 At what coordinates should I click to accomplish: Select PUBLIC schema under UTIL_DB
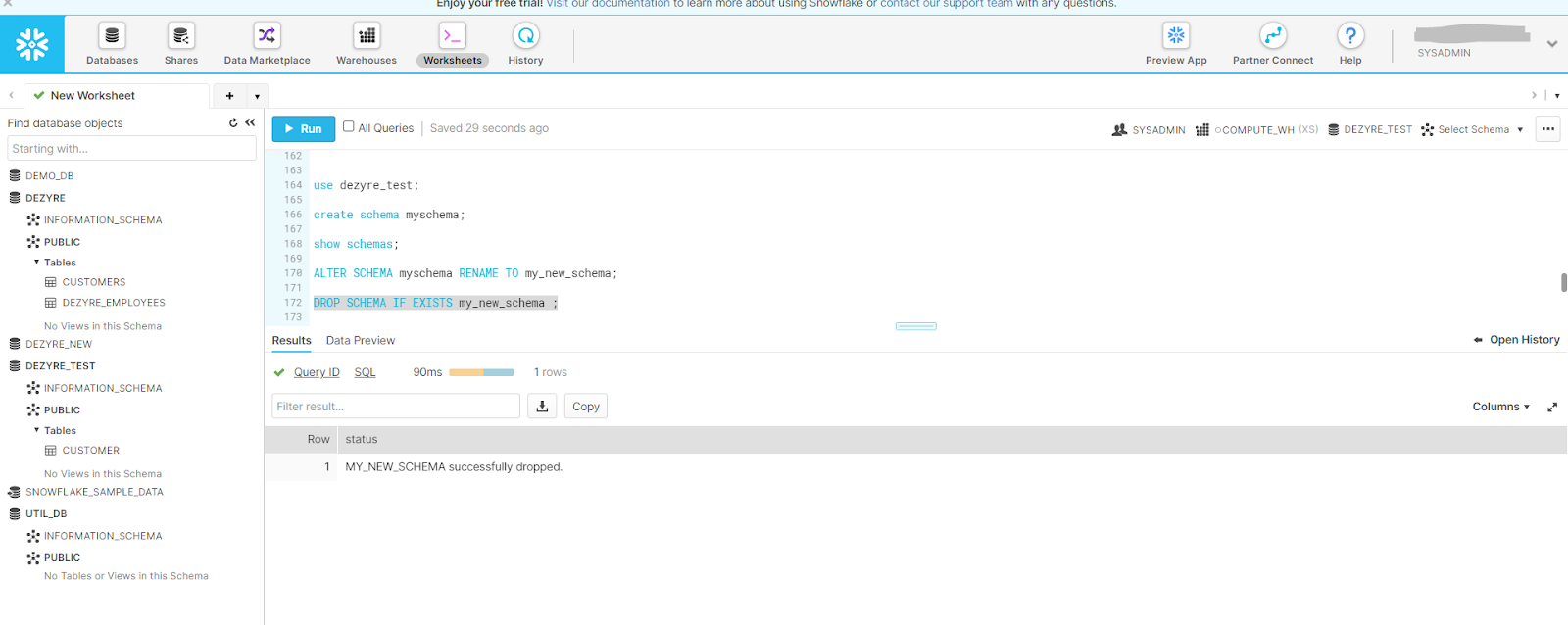62,558
